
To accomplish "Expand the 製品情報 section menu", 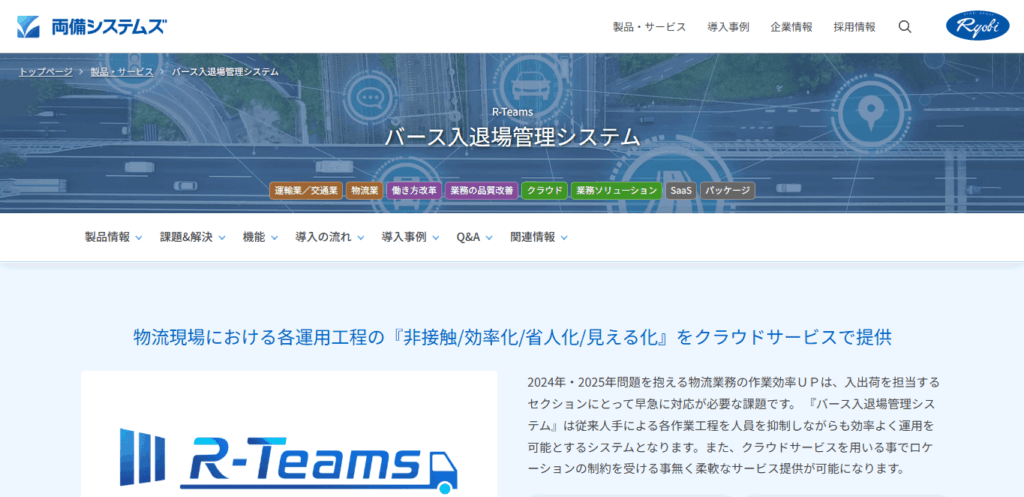I will pyautogui.click(x=114, y=237).
